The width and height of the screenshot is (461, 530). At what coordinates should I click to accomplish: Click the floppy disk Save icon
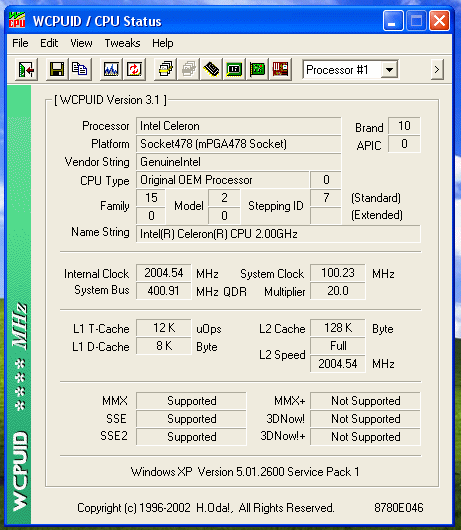pos(57,70)
